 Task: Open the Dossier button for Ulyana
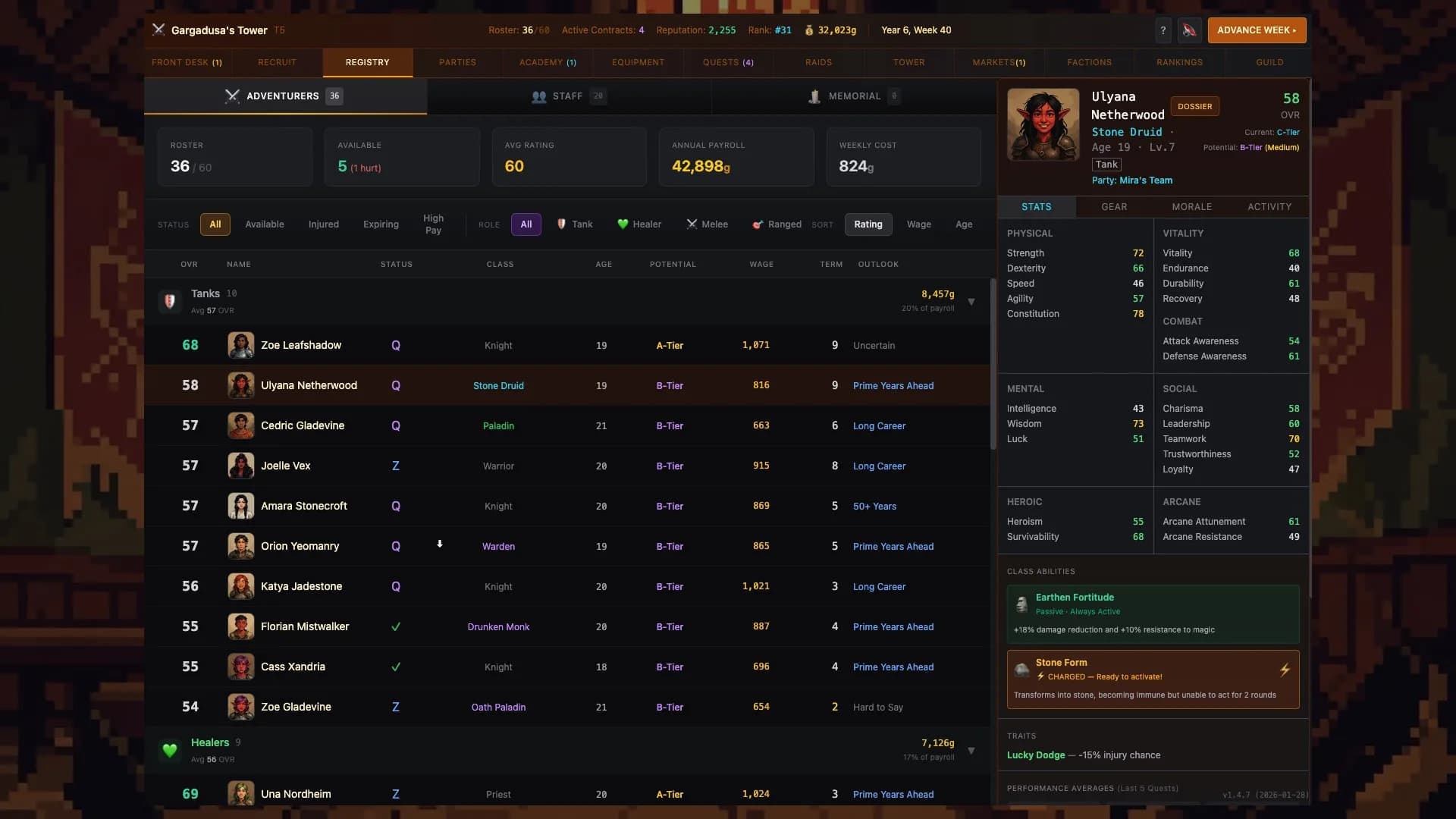(x=1194, y=107)
